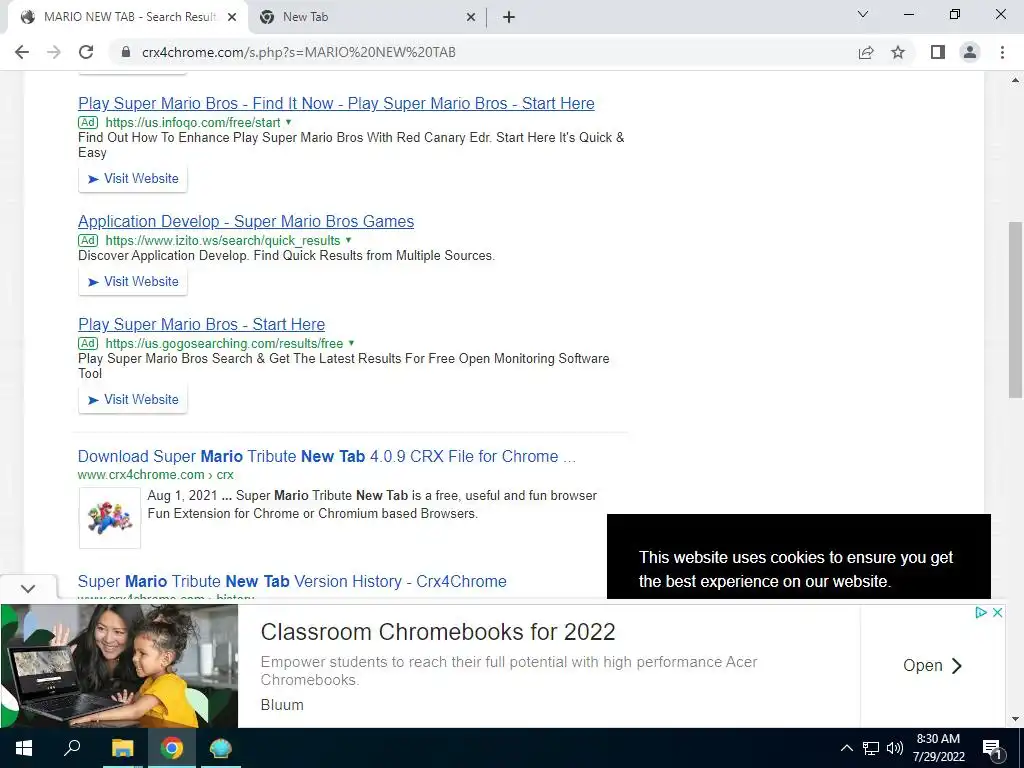Click the https://us.gogosearching.com/results/free URL text
The width and height of the screenshot is (1024, 768).
[x=224, y=344]
